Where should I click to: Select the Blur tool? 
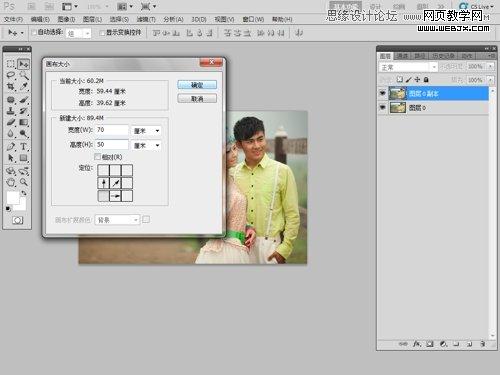pyautogui.click(x=11, y=133)
